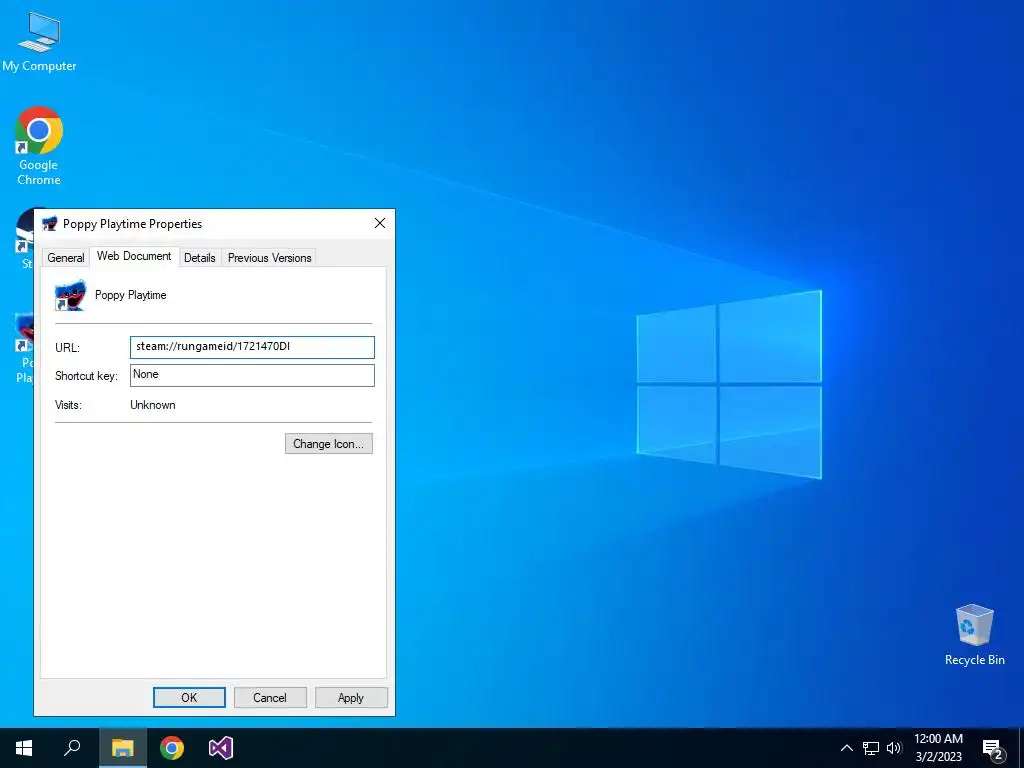Click the Show Desktop strip at taskbar end
This screenshot has width=1024, height=768.
pos(1021,748)
